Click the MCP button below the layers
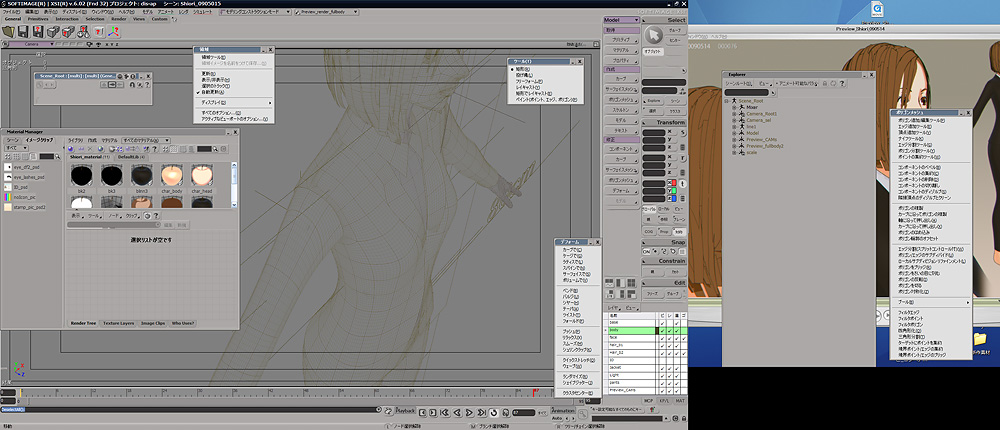1000x430 pixels. tap(649, 401)
